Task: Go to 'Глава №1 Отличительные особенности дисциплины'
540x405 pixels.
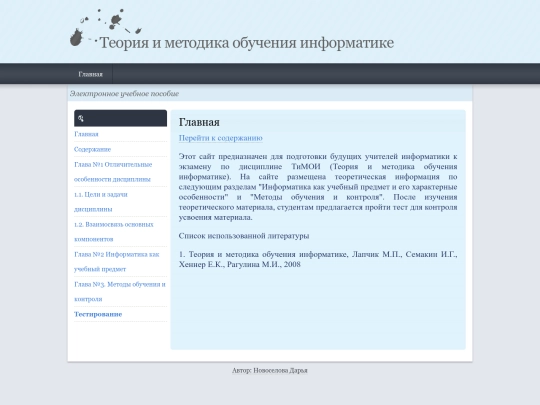Action: pyautogui.click(x=113, y=172)
